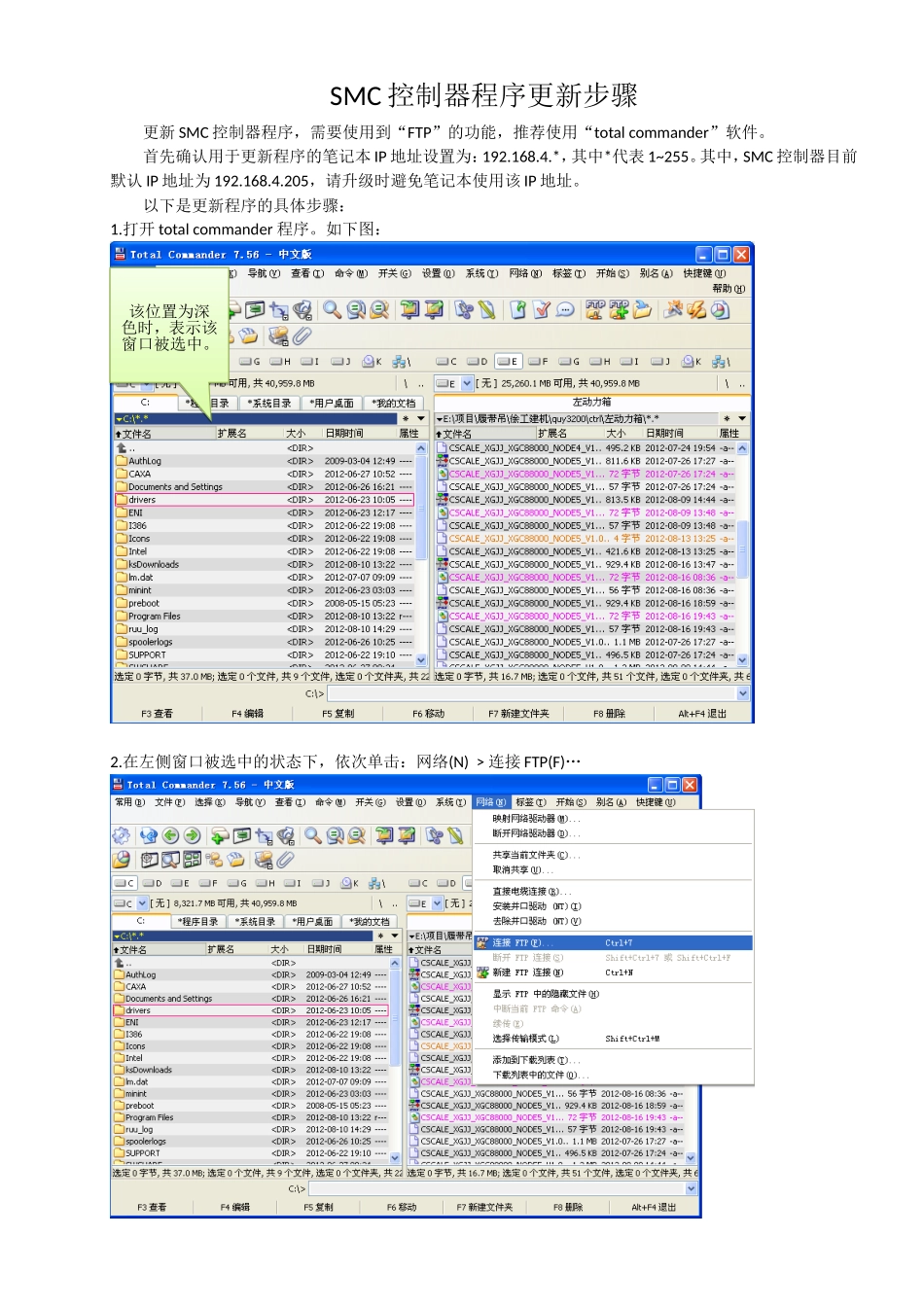
Task: Click the FTP new connection icon with plus
Action: click(x=619, y=309)
